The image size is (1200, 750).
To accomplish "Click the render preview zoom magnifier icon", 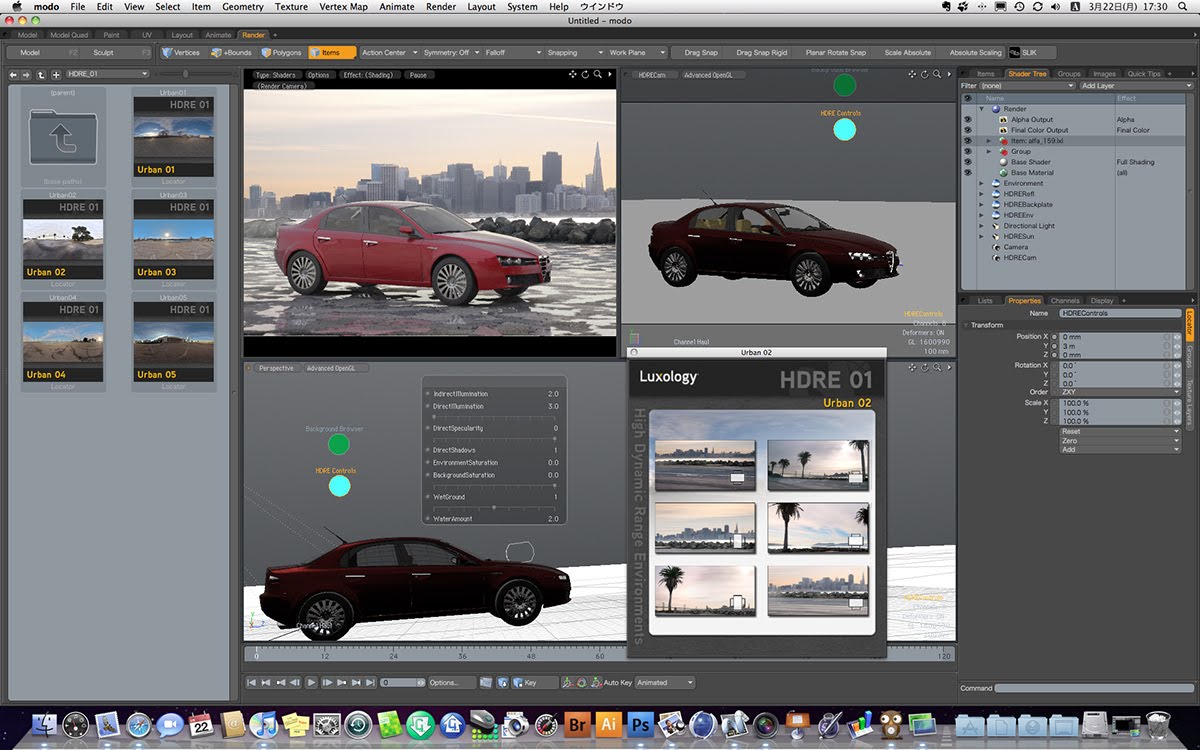I will click(x=597, y=74).
